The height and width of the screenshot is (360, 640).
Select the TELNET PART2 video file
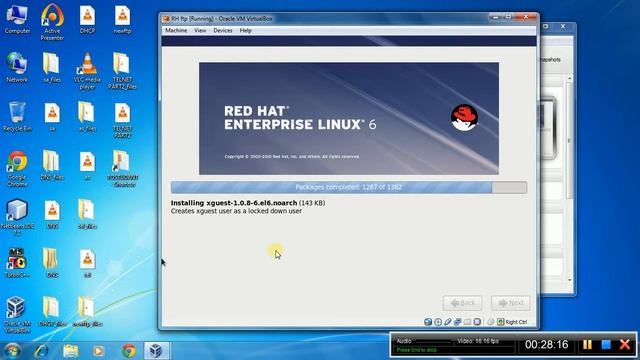click(122, 120)
